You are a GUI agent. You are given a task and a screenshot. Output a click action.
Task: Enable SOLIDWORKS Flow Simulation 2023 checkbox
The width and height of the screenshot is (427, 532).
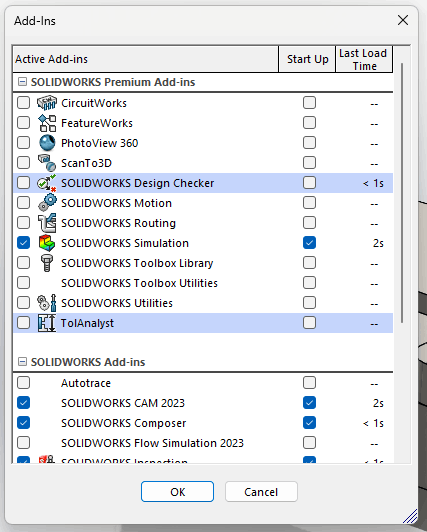point(23,443)
